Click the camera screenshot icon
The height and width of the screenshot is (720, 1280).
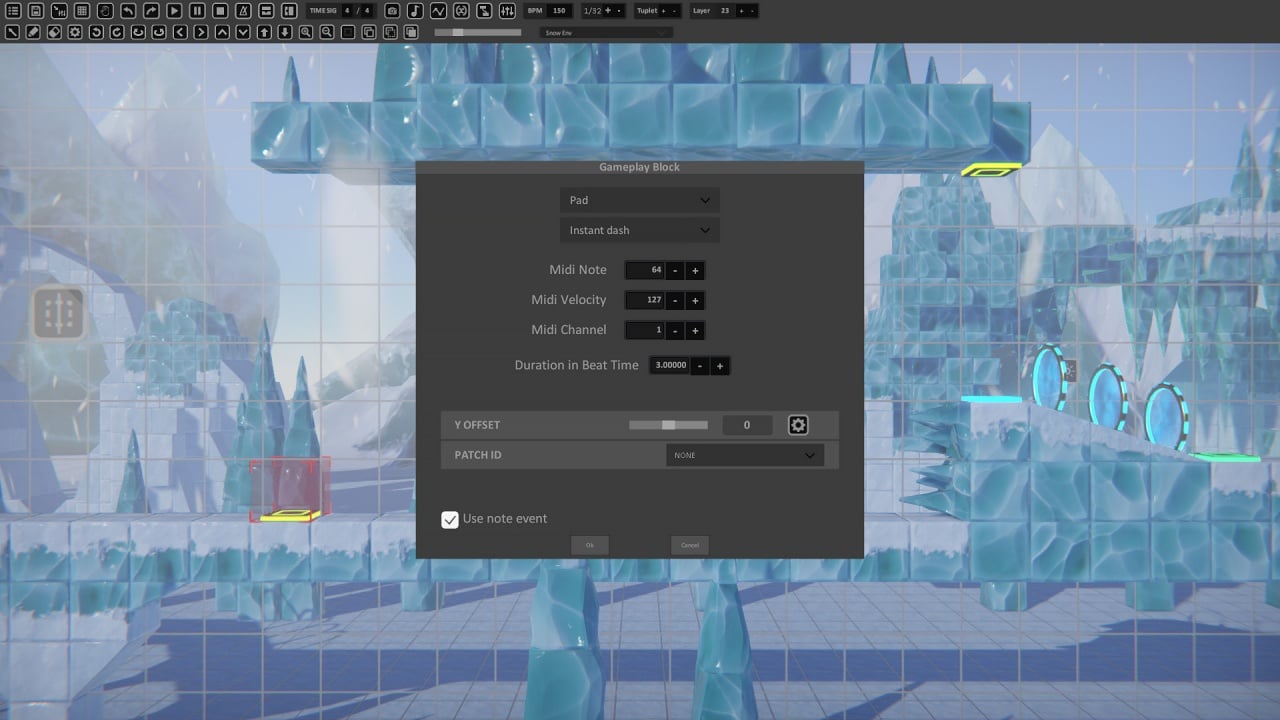(392, 11)
